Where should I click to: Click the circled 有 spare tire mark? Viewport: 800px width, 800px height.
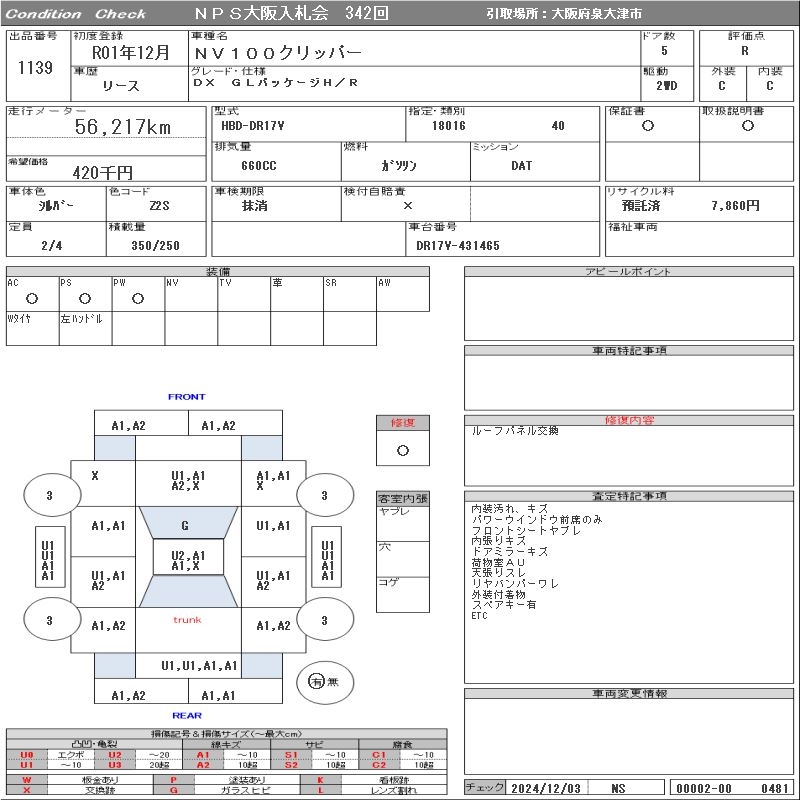316,682
